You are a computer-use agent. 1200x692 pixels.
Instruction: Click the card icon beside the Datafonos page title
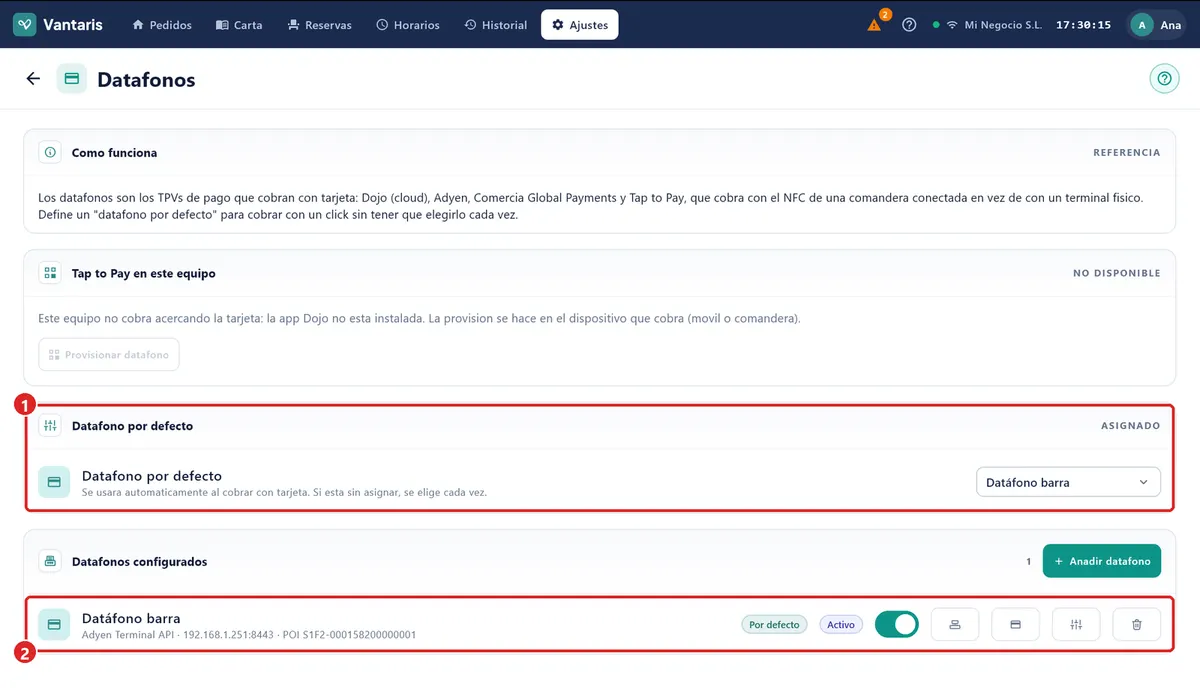(72, 79)
